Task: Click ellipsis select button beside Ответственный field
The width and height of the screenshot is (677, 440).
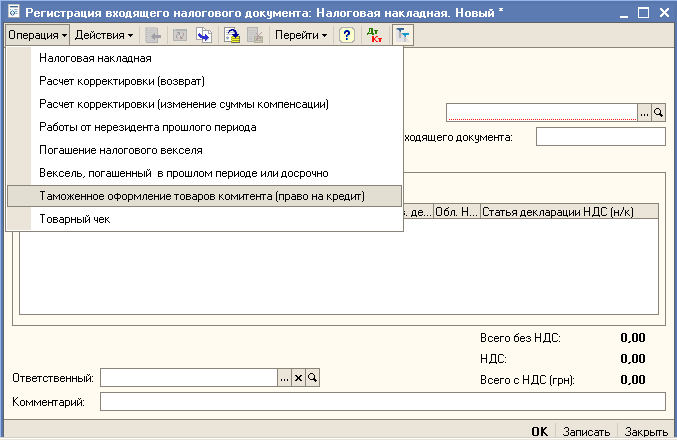Action: coord(284,378)
